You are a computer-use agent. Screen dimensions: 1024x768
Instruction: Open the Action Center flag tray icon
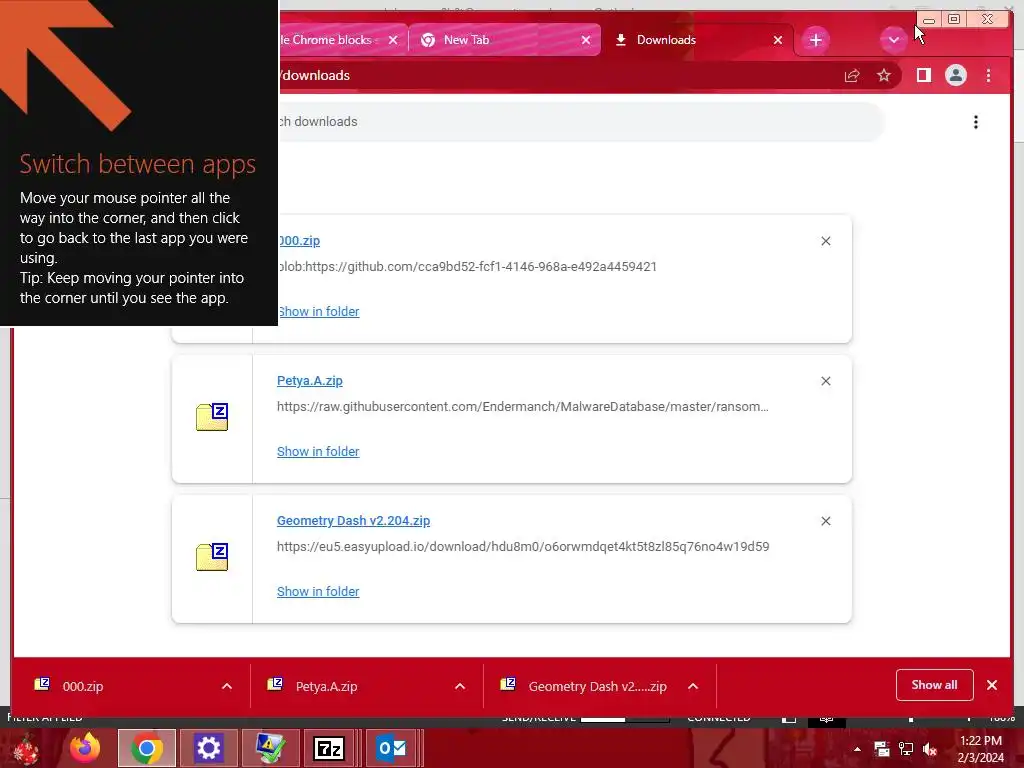tap(882, 749)
